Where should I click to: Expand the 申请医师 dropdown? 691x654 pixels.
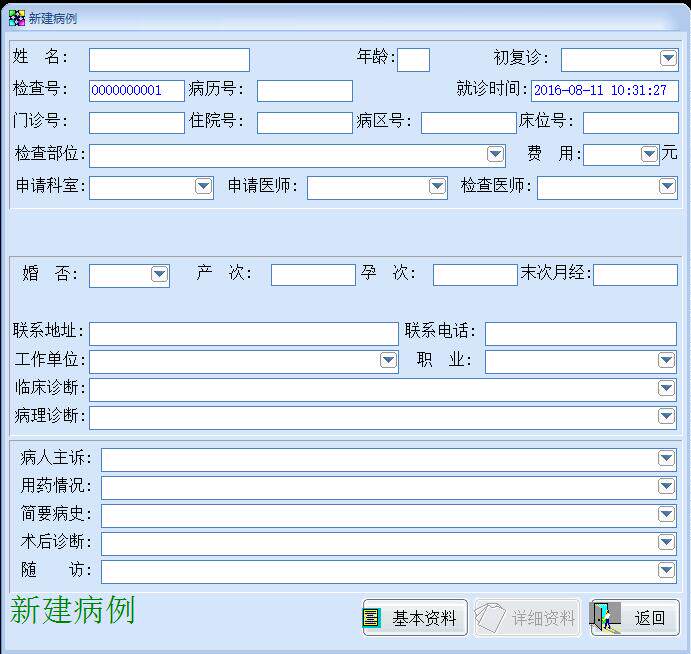[x=437, y=186]
